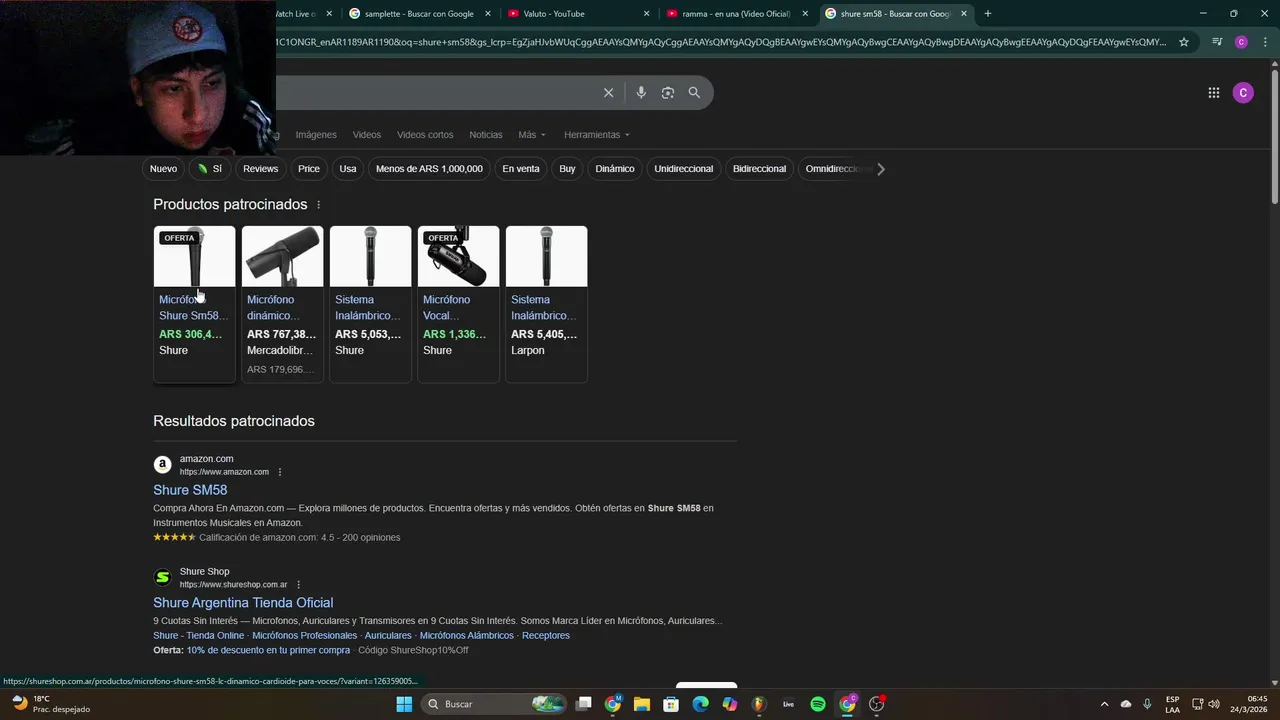Select the Videos search tab
This screenshot has height=720, width=1280.
tap(366, 135)
